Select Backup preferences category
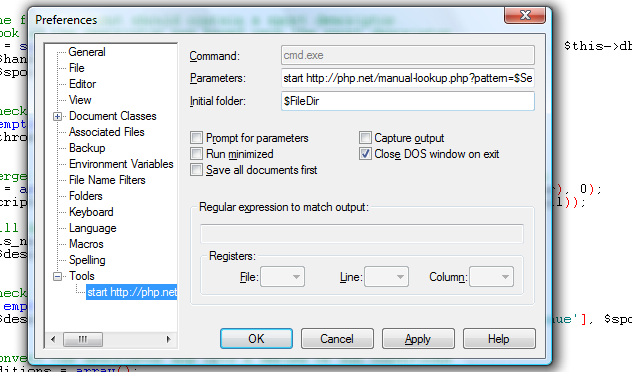Screen dimensions: 632x372 pos(87,148)
